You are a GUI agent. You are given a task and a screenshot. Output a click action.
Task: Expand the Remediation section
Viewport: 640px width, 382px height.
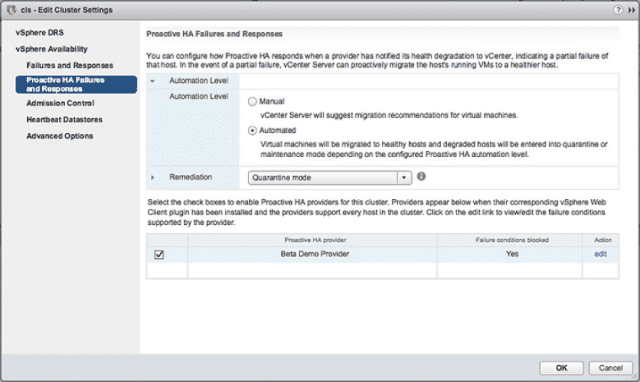[152, 178]
